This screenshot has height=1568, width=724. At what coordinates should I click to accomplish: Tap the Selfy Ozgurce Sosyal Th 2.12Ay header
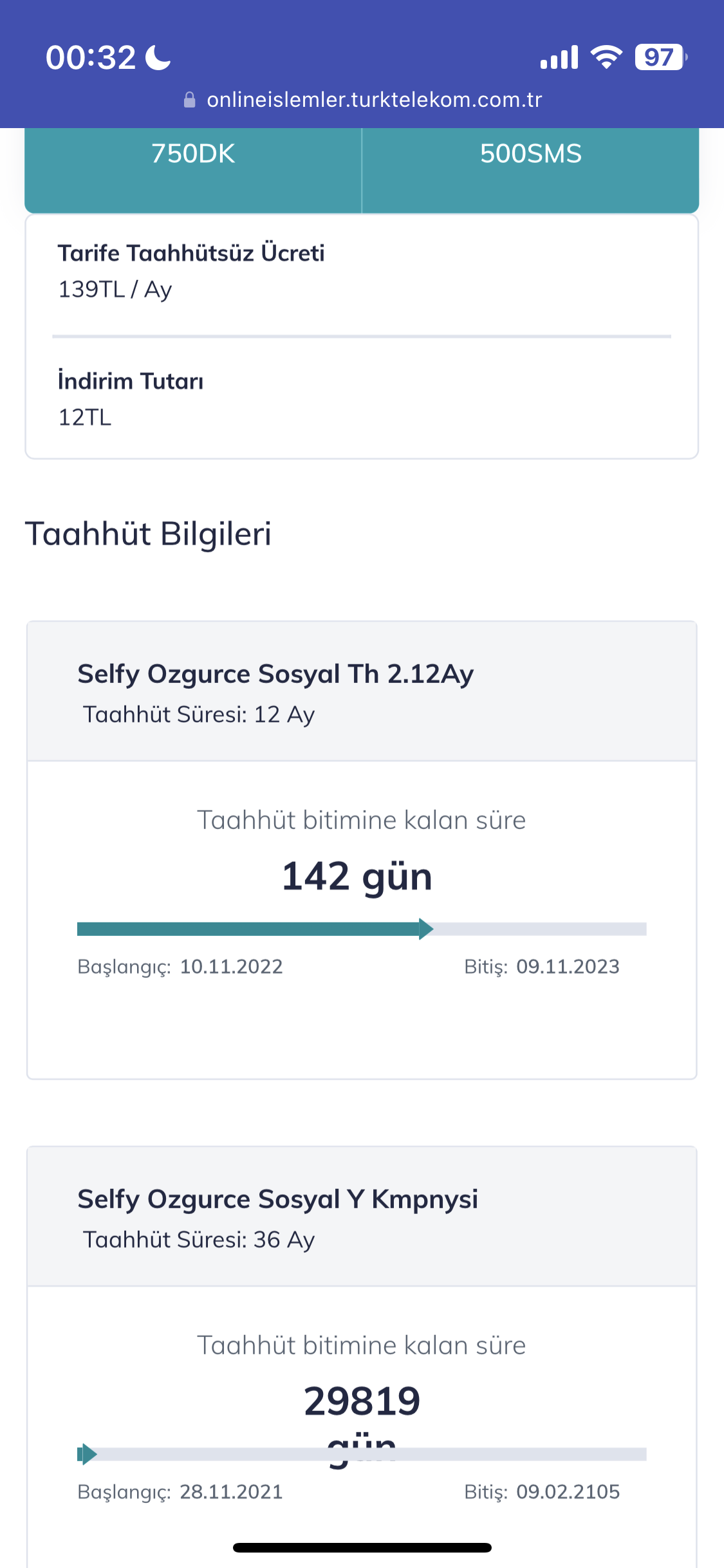coord(362,691)
